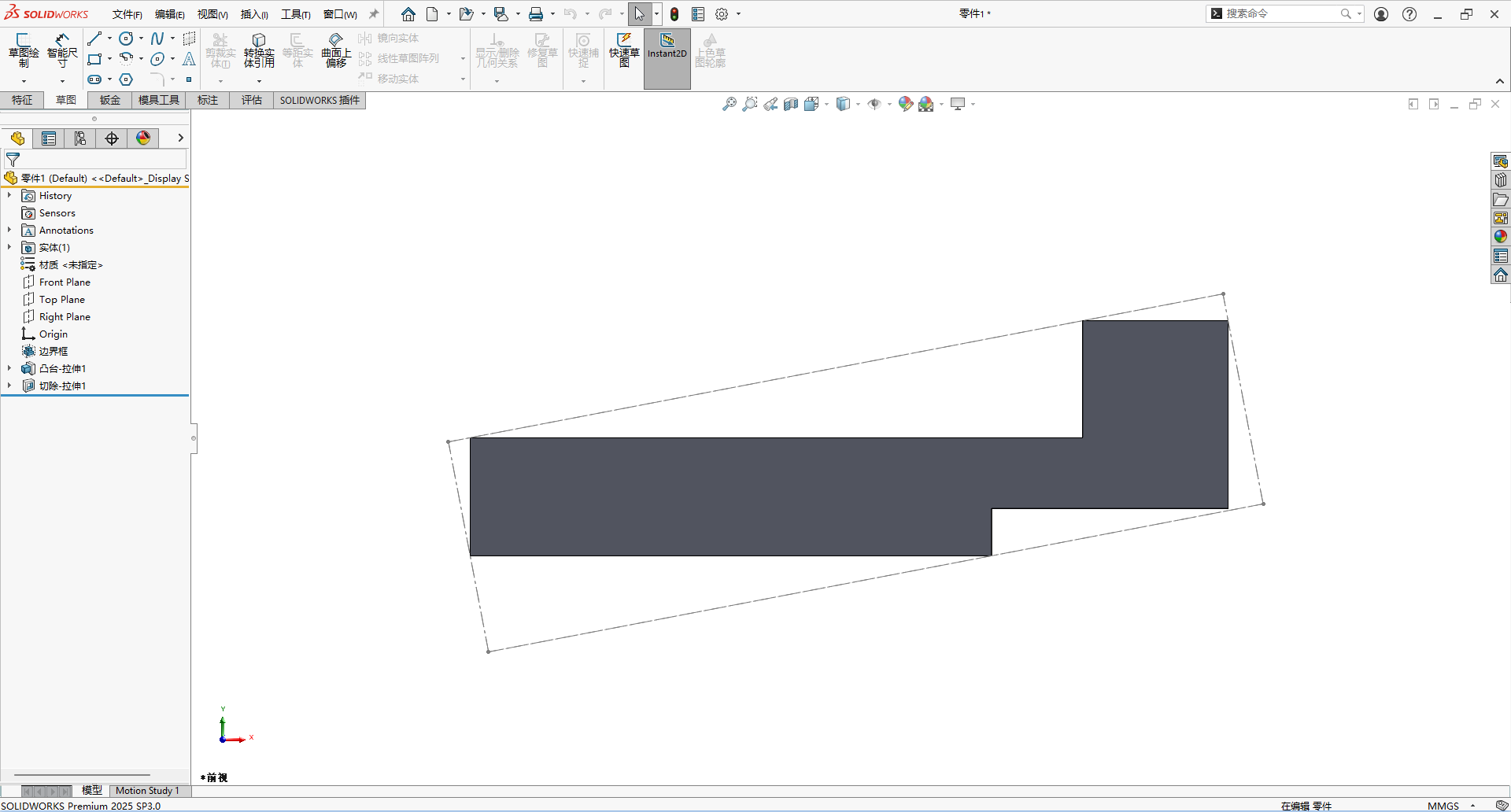The height and width of the screenshot is (812, 1511).
Task: Click the 搜索命令 search field
Action: tap(1280, 13)
